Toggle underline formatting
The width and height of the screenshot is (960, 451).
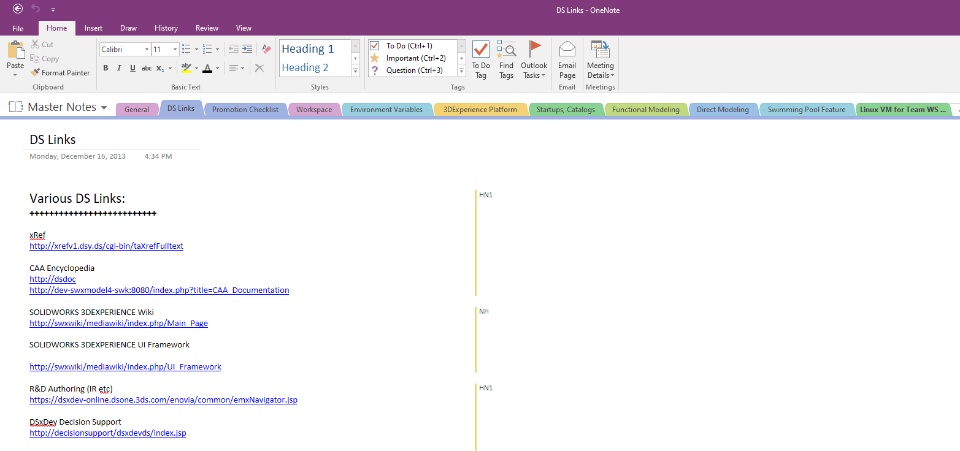[133, 69]
